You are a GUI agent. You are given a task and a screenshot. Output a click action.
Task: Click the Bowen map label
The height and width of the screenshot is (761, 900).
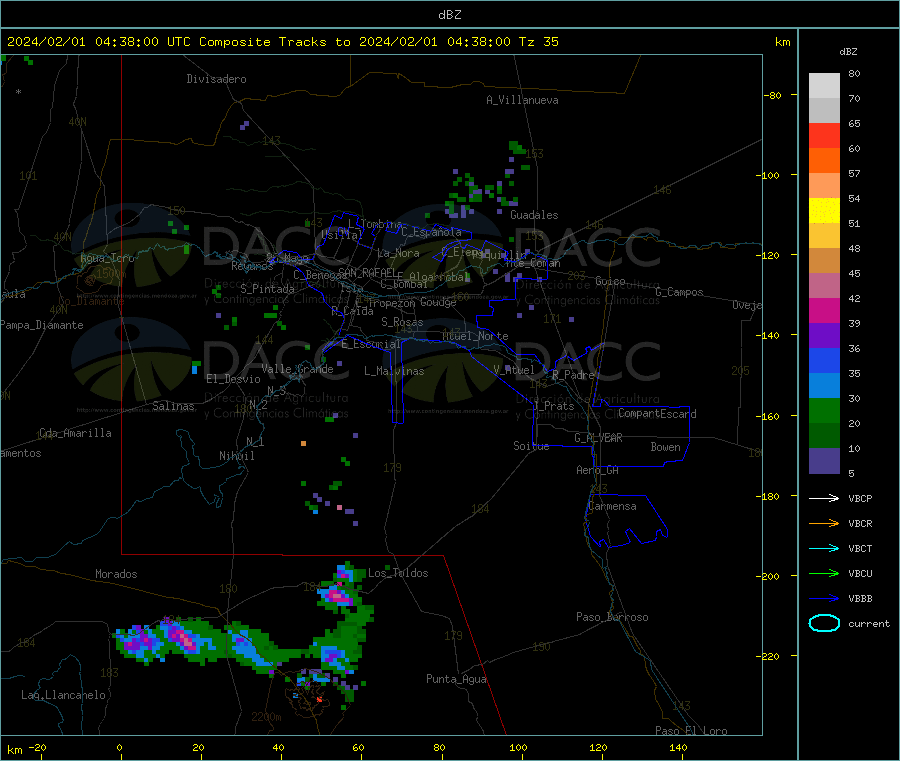666,447
